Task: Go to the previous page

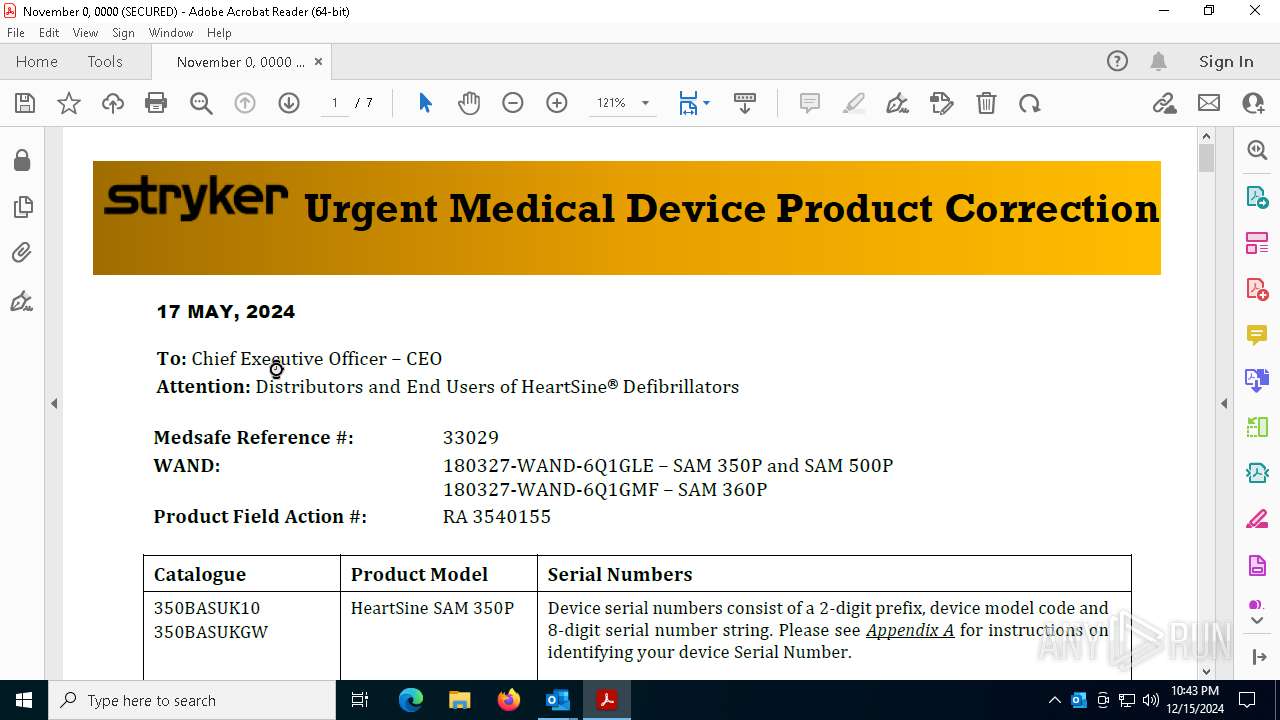Action: (x=245, y=103)
